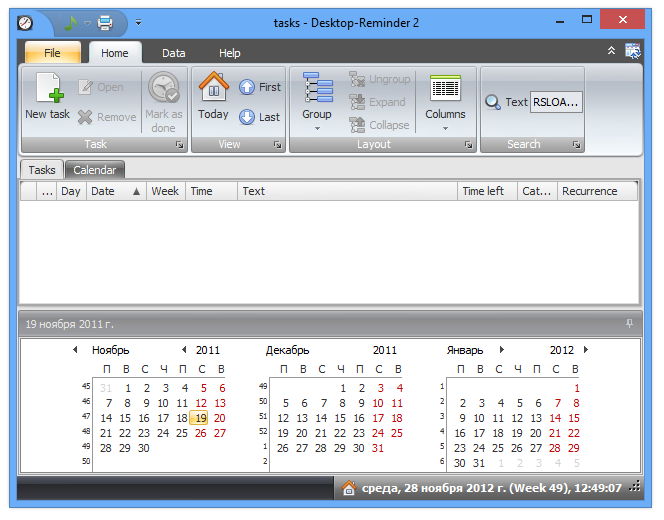Open the dropdown arrow beside music note

coord(87,23)
